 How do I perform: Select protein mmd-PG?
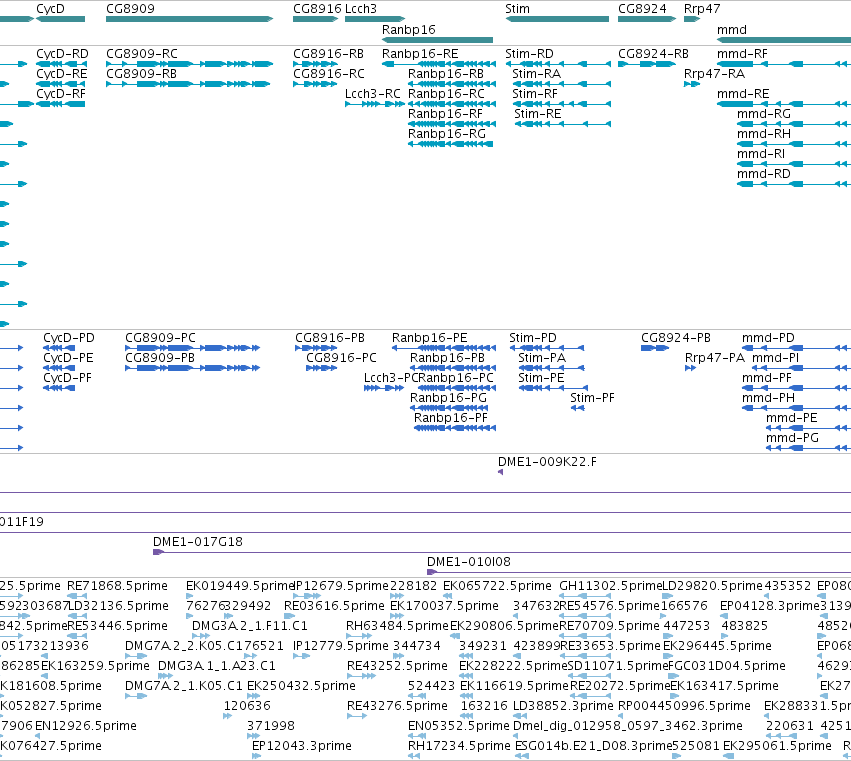809,448
